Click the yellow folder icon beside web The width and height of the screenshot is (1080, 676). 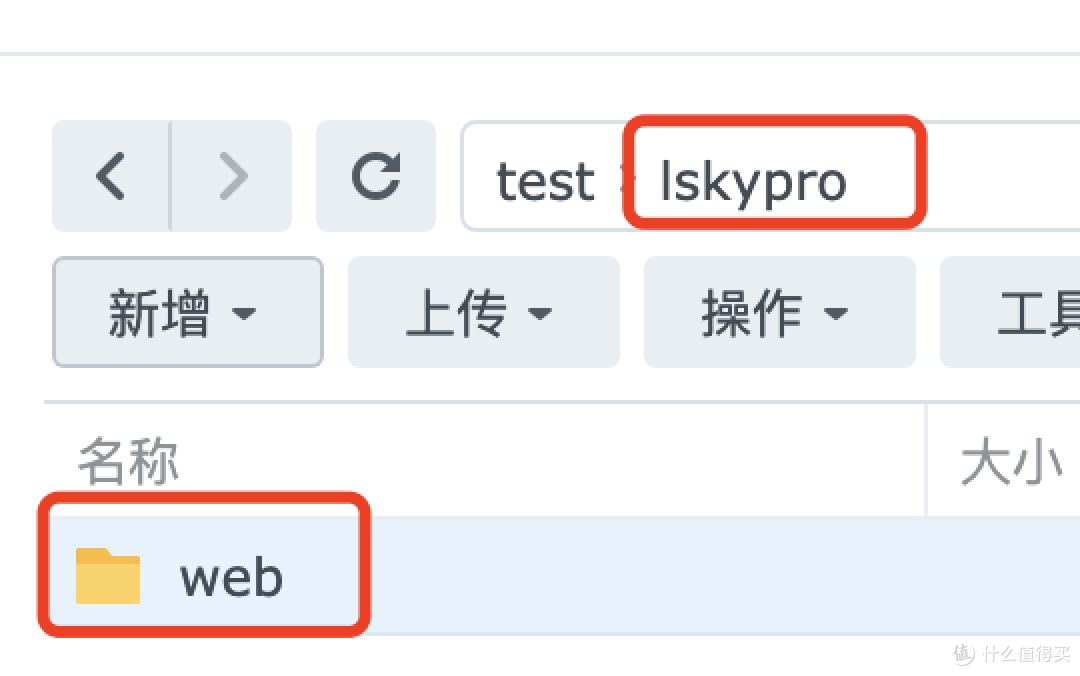coord(109,576)
